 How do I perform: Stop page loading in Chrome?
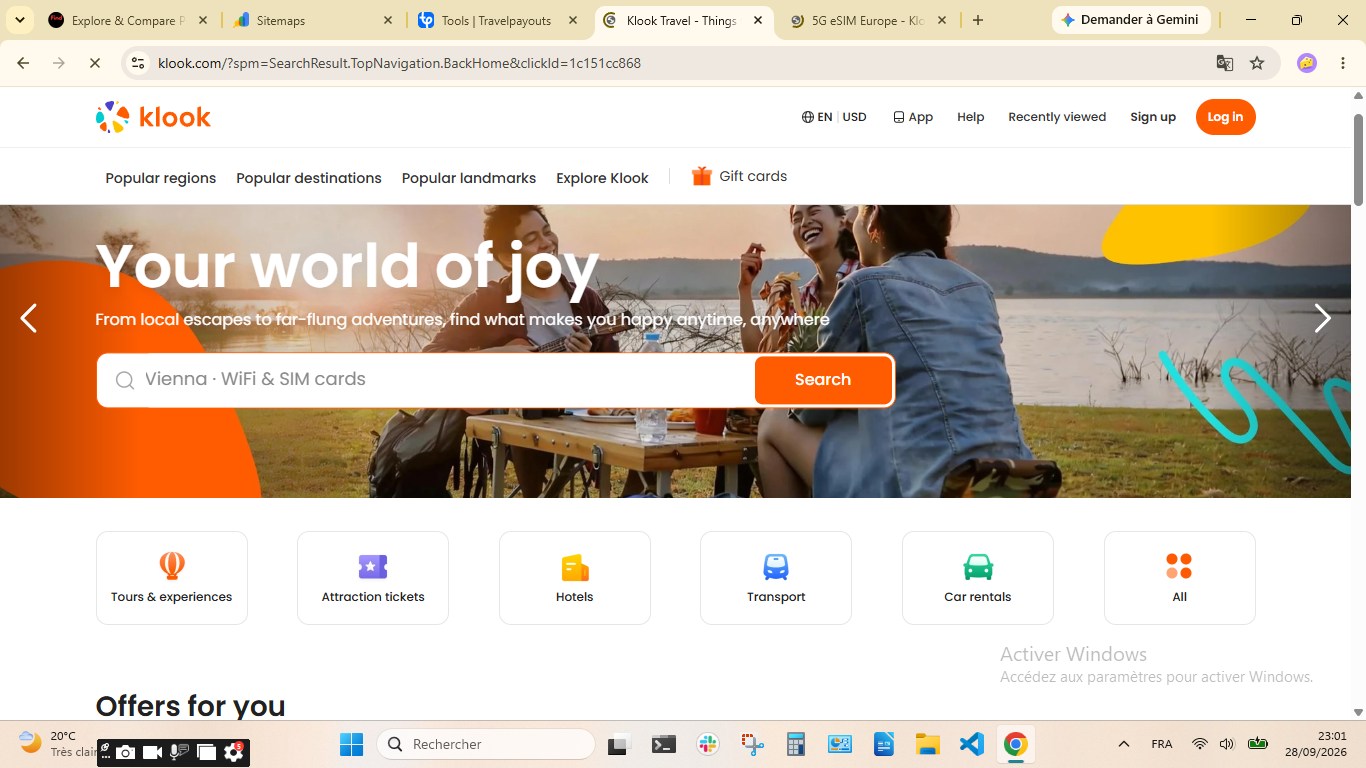[x=94, y=63]
